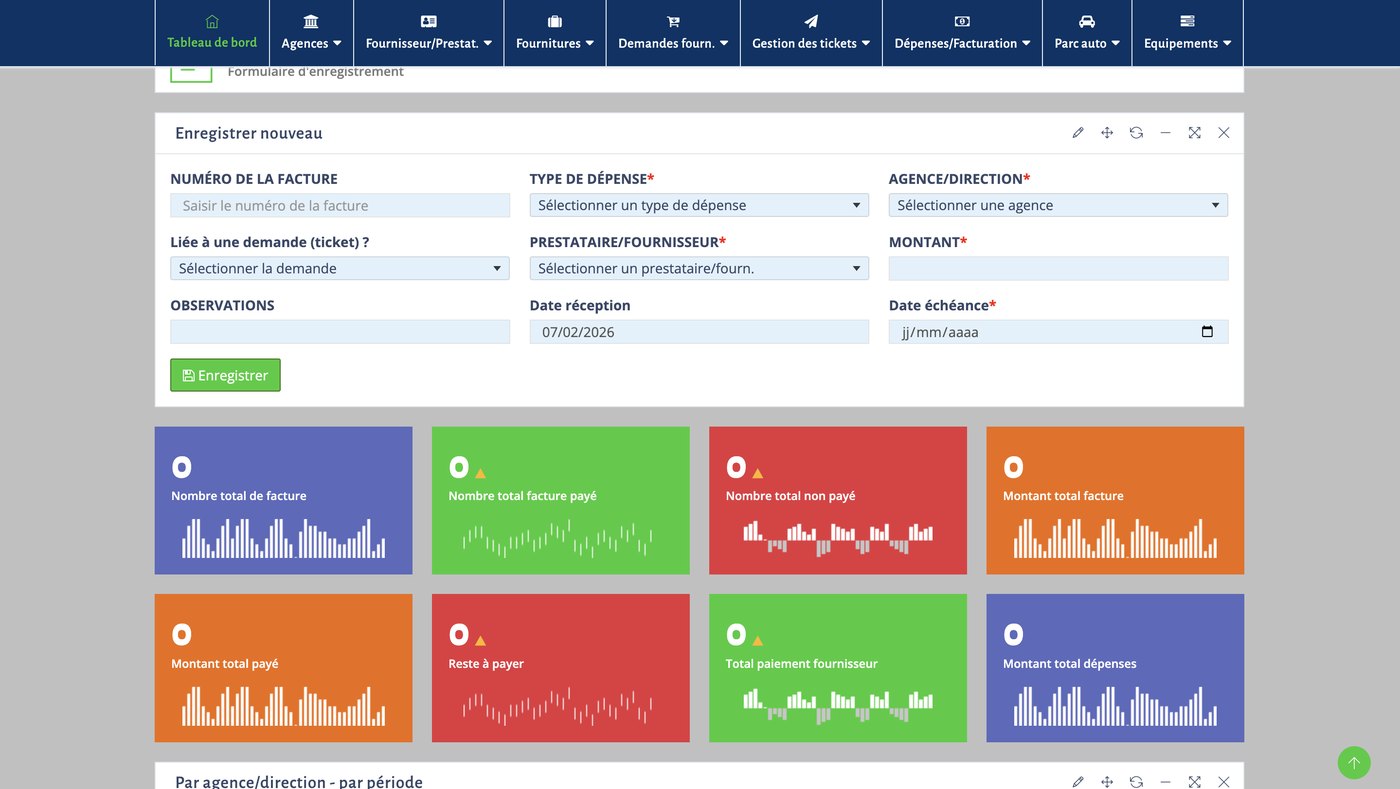Click the Tableau de bord home icon
This screenshot has width=1400, height=789.
(212, 21)
